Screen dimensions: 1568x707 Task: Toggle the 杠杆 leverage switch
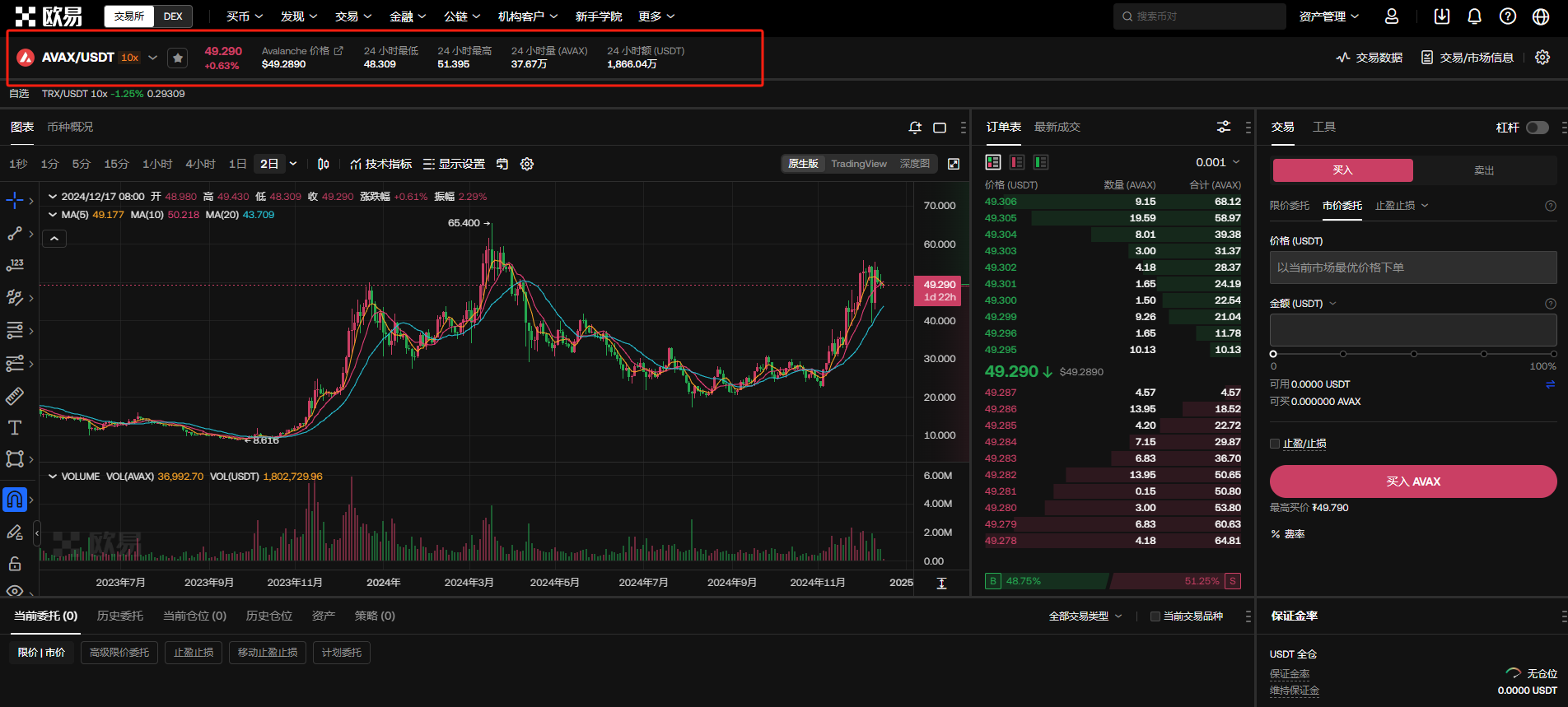tap(1538, 128)
